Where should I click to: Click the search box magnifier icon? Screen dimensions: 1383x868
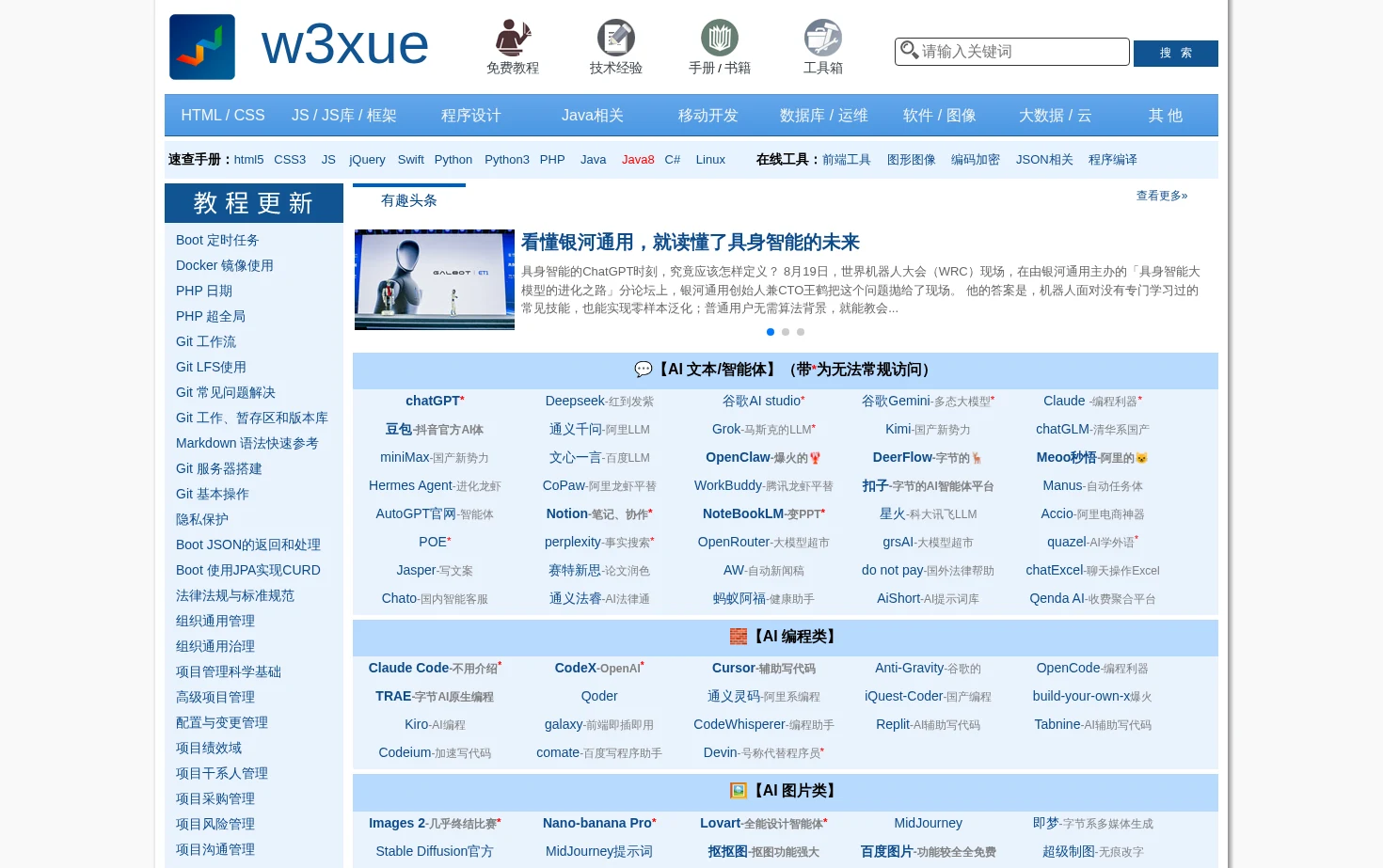pos(909,50)
